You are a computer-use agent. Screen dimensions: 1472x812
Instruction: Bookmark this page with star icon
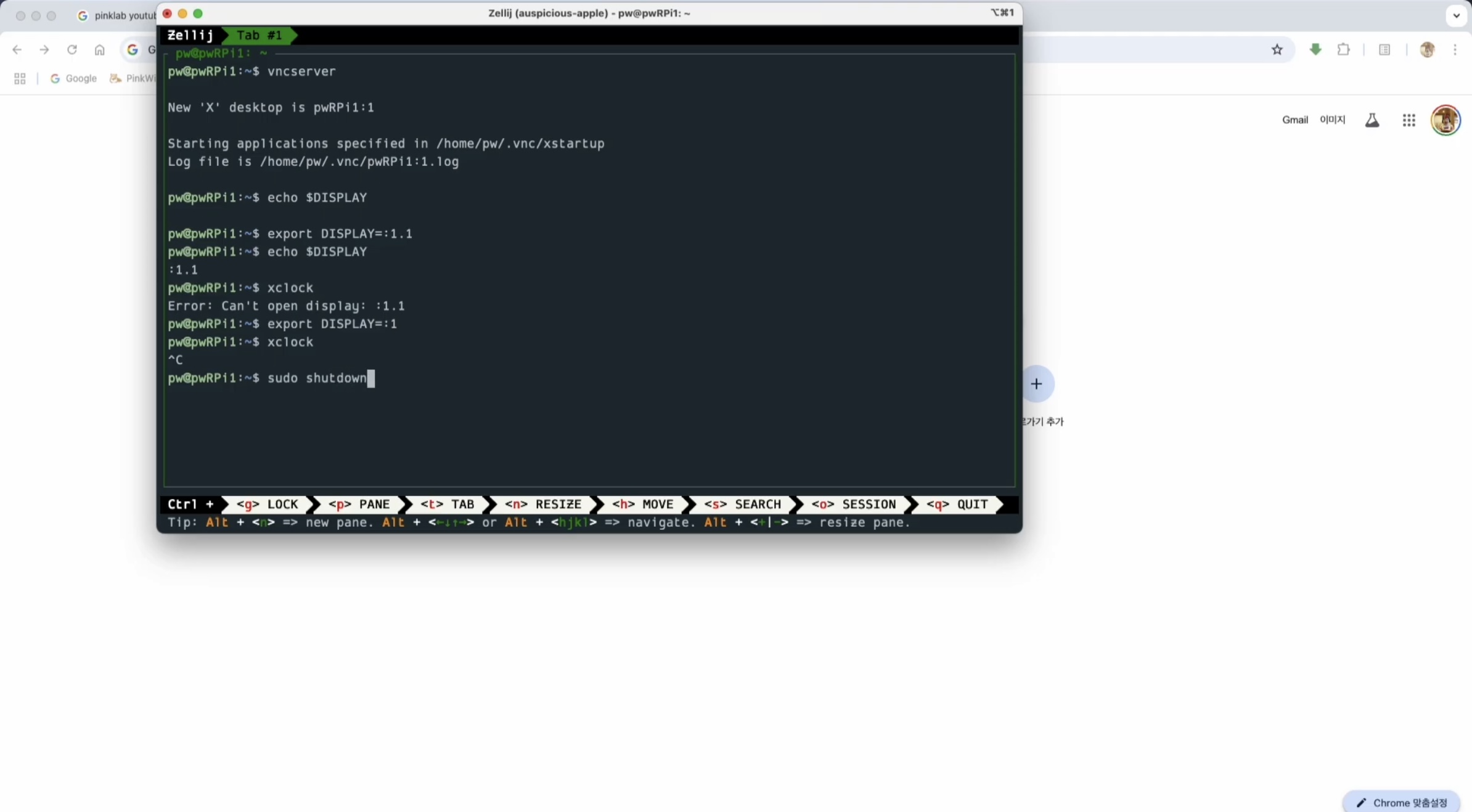(1277, 50)
